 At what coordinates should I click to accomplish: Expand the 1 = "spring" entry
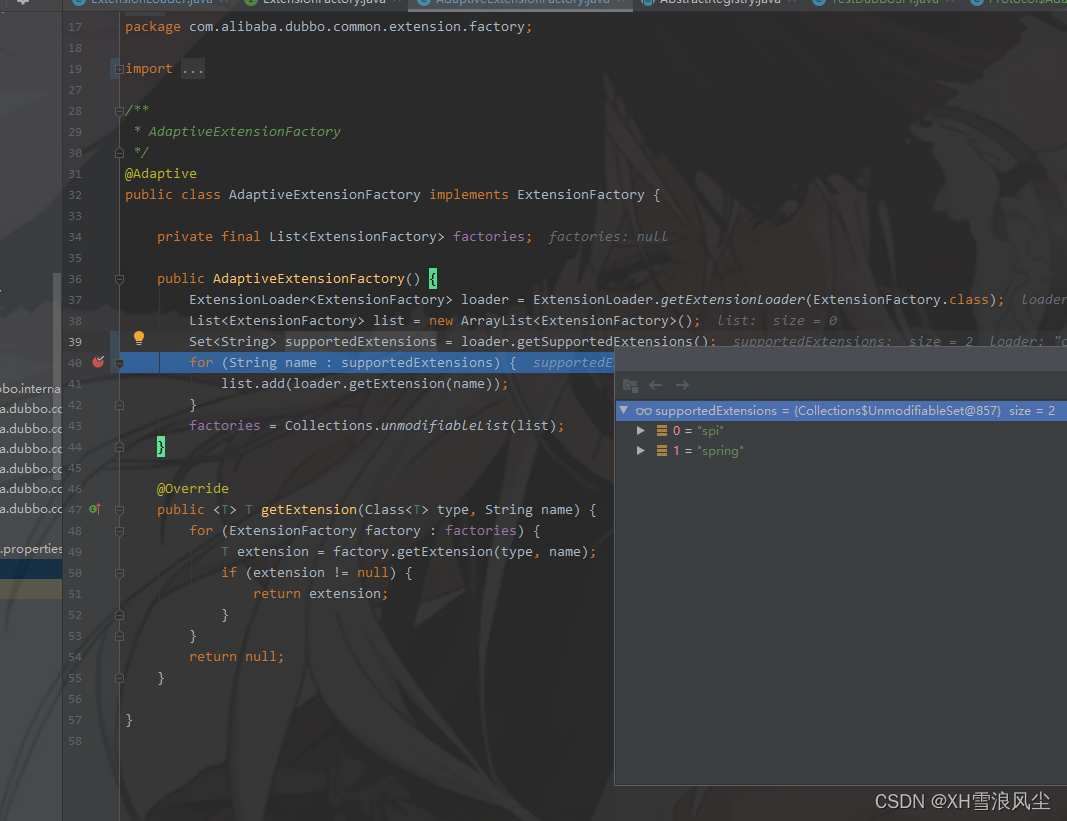(x=640, y=451)
